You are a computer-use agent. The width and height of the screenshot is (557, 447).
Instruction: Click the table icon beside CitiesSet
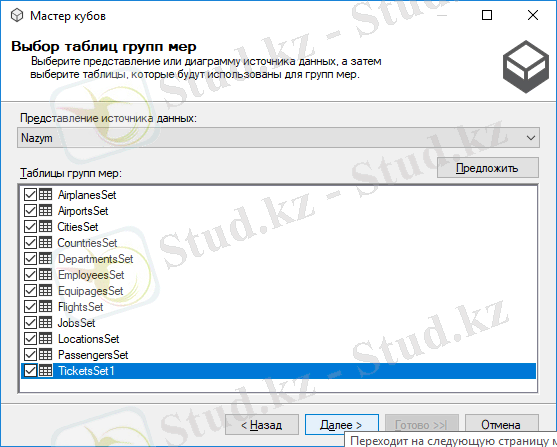click(x=45, y=226)
